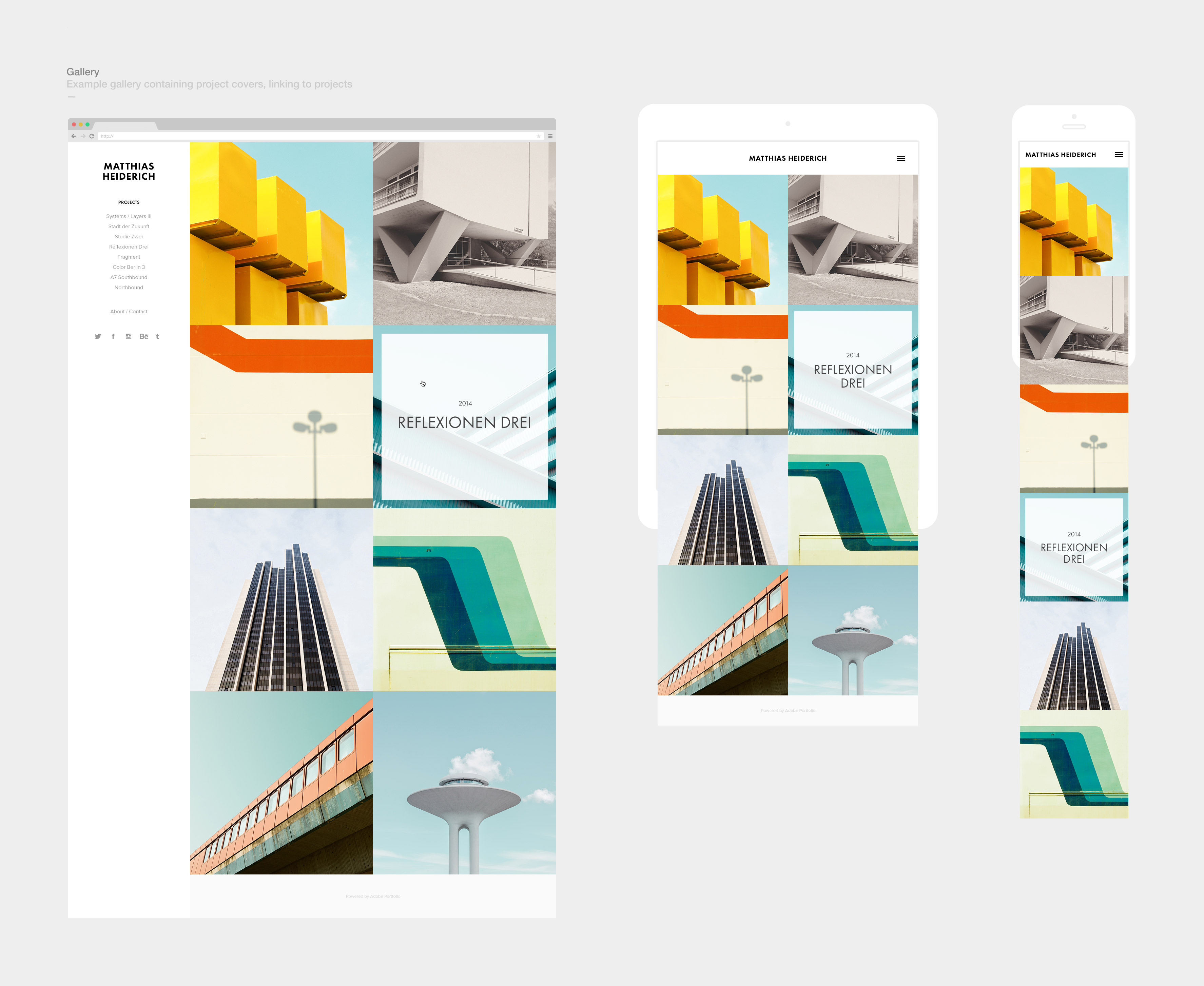
Task: Click the Facebook icon in sidebar
Action: tap(113, 336)
